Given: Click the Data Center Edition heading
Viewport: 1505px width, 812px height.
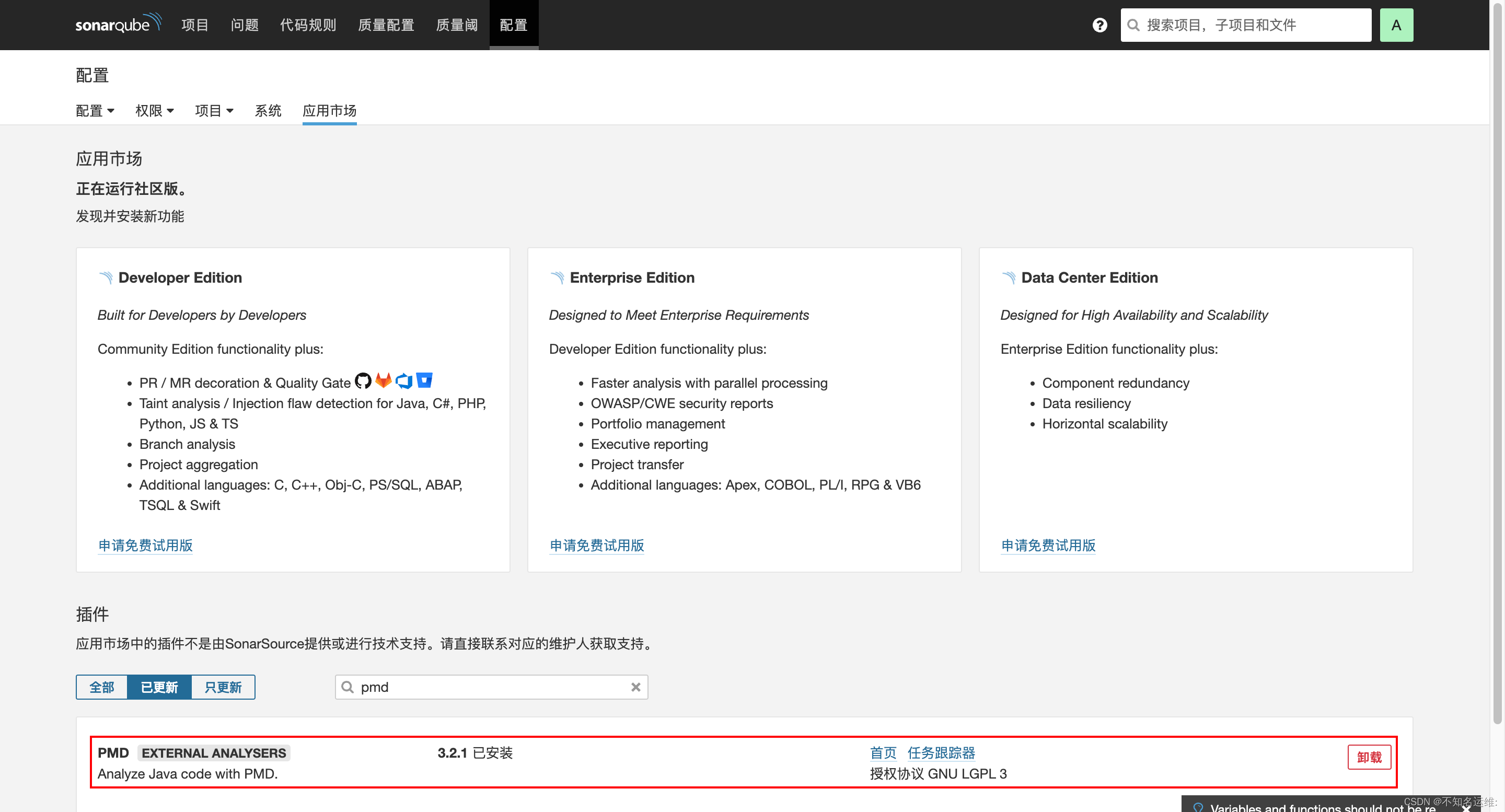Looking at the screenshot, I should [x=1090, y=277].
